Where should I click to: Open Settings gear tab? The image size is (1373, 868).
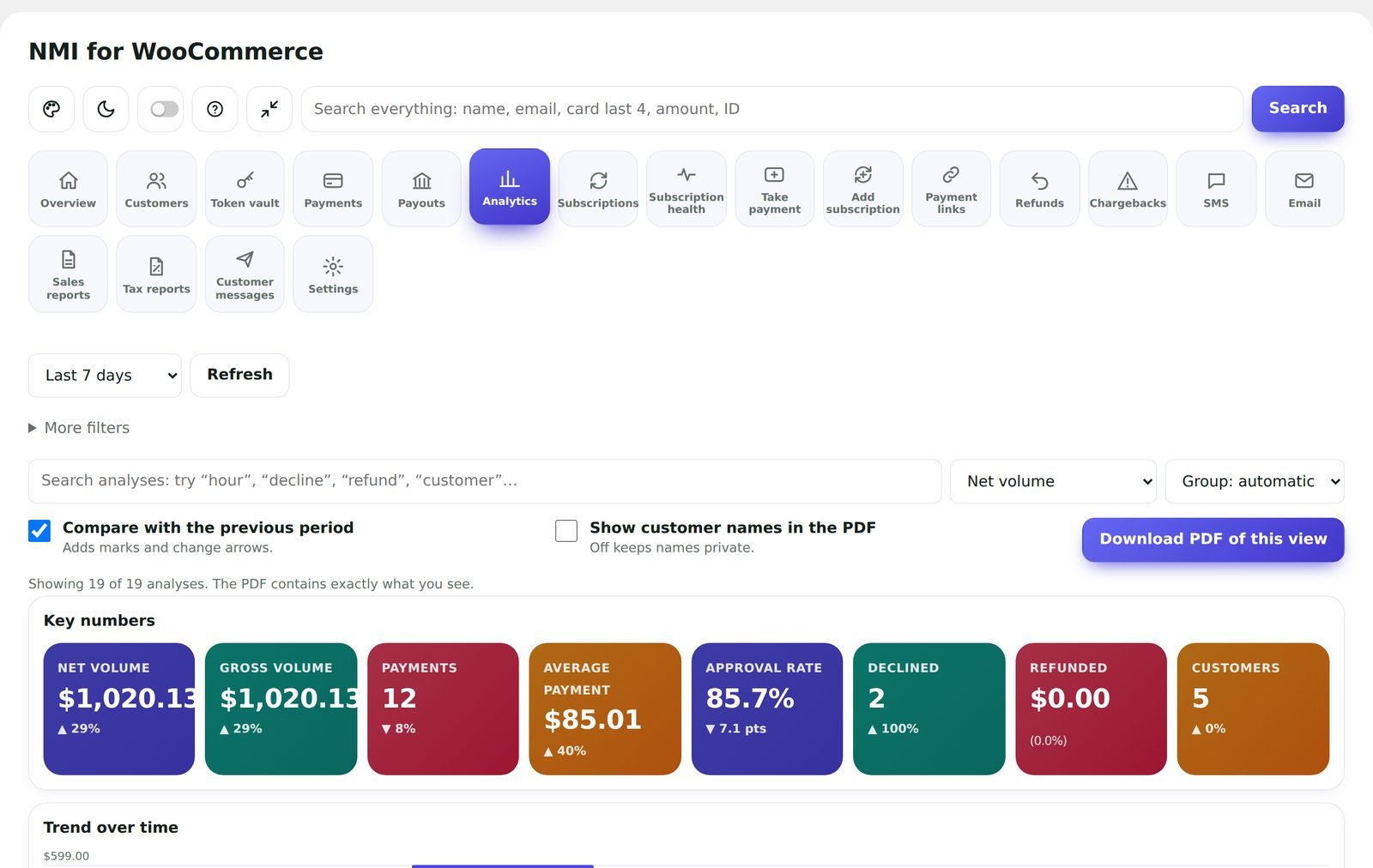[333, 274]
